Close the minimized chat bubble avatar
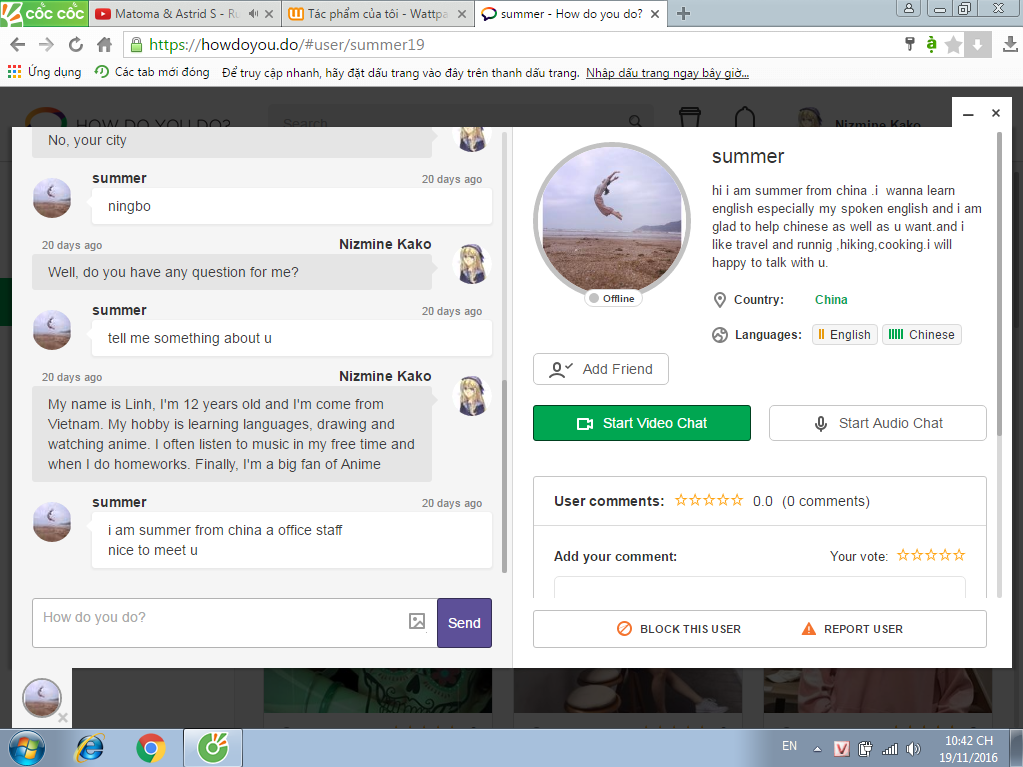This screenshot has width=1023, height=767. [62, 718]
